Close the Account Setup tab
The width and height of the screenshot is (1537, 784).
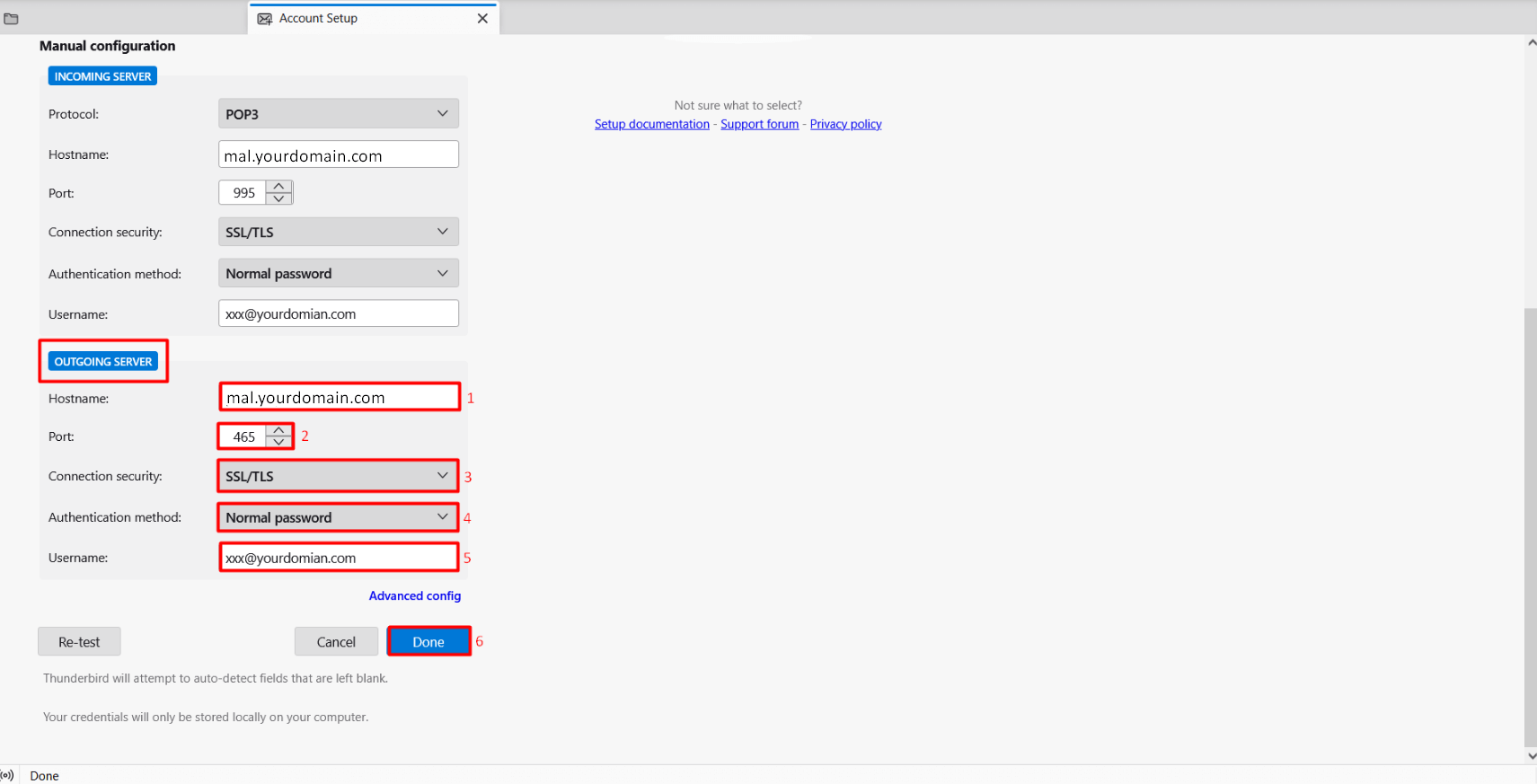tap(482, 18)
